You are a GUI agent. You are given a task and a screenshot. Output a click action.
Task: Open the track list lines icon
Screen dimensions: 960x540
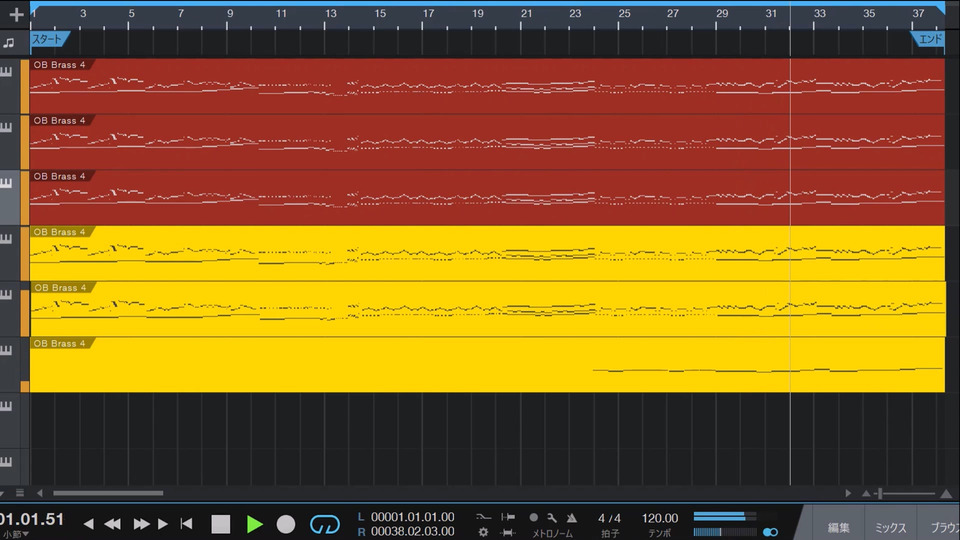(20, 493)
